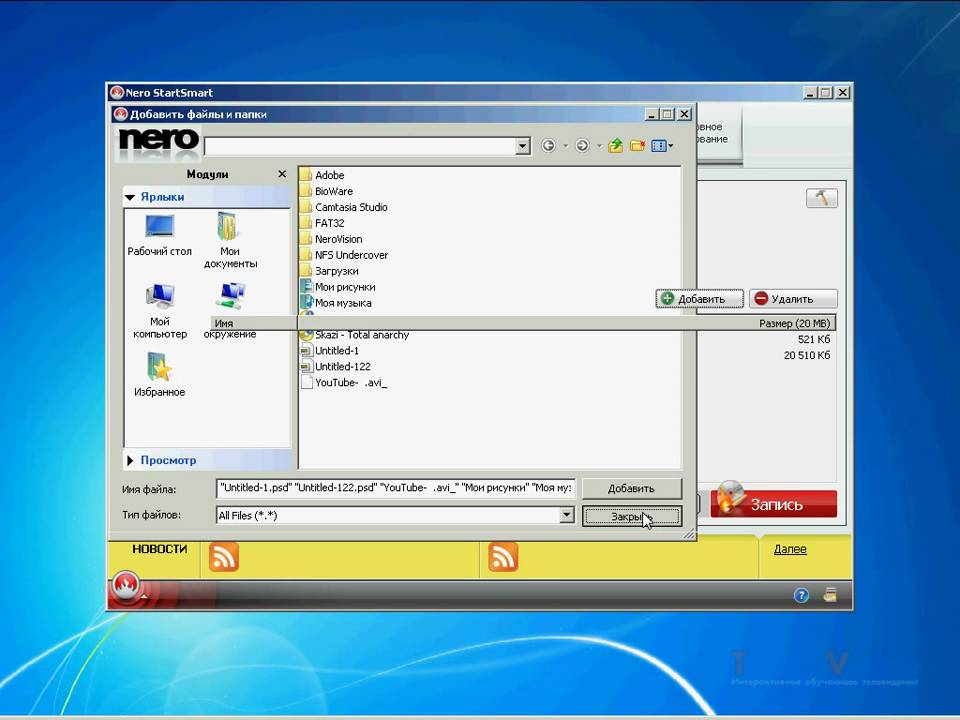Select the NFS Undercover folder
The height and width of the screenshot is (720, 960).
[344, 255]
